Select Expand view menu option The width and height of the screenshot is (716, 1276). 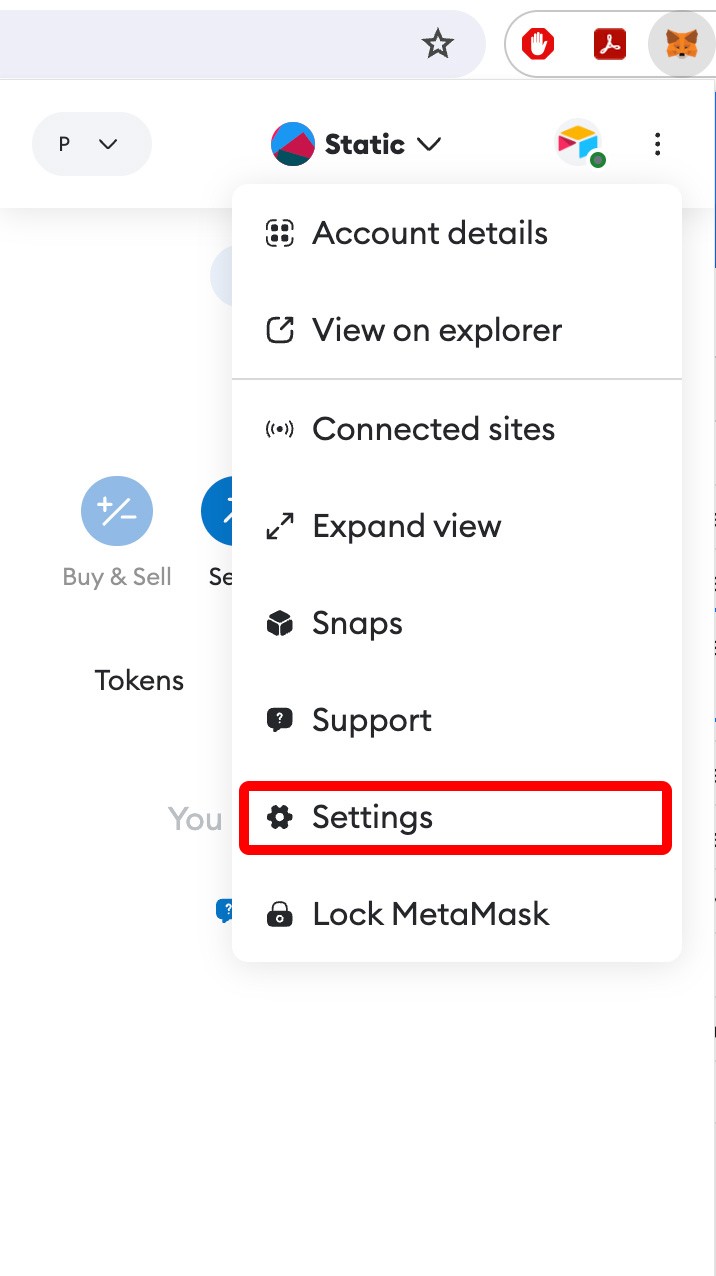406,526
